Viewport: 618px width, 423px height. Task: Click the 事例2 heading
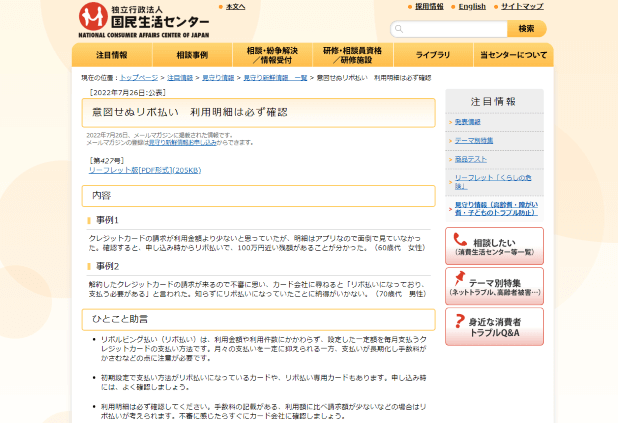point(107,266)
